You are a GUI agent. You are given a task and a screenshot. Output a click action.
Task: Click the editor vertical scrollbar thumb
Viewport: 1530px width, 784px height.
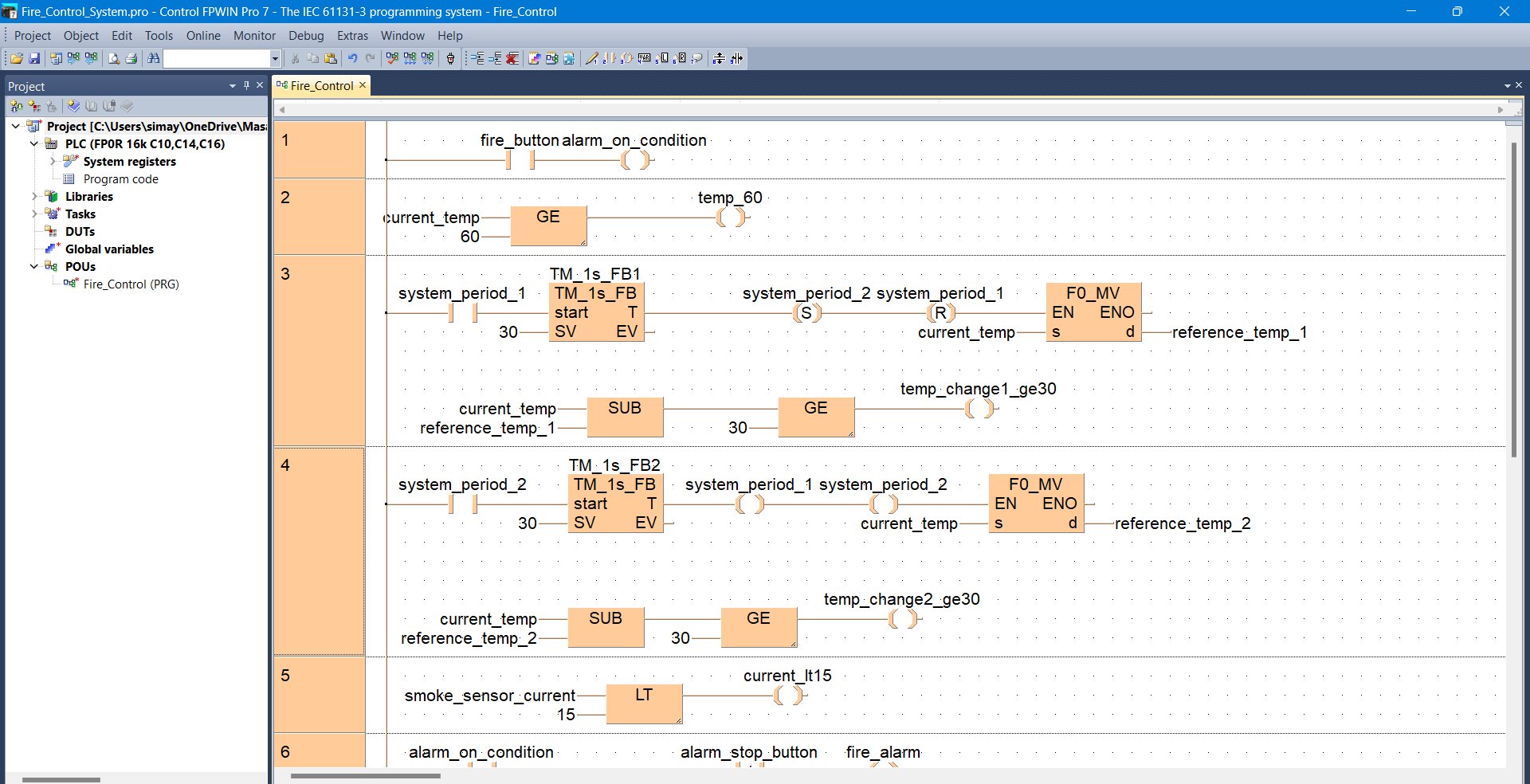click(x=1514, y=299)
